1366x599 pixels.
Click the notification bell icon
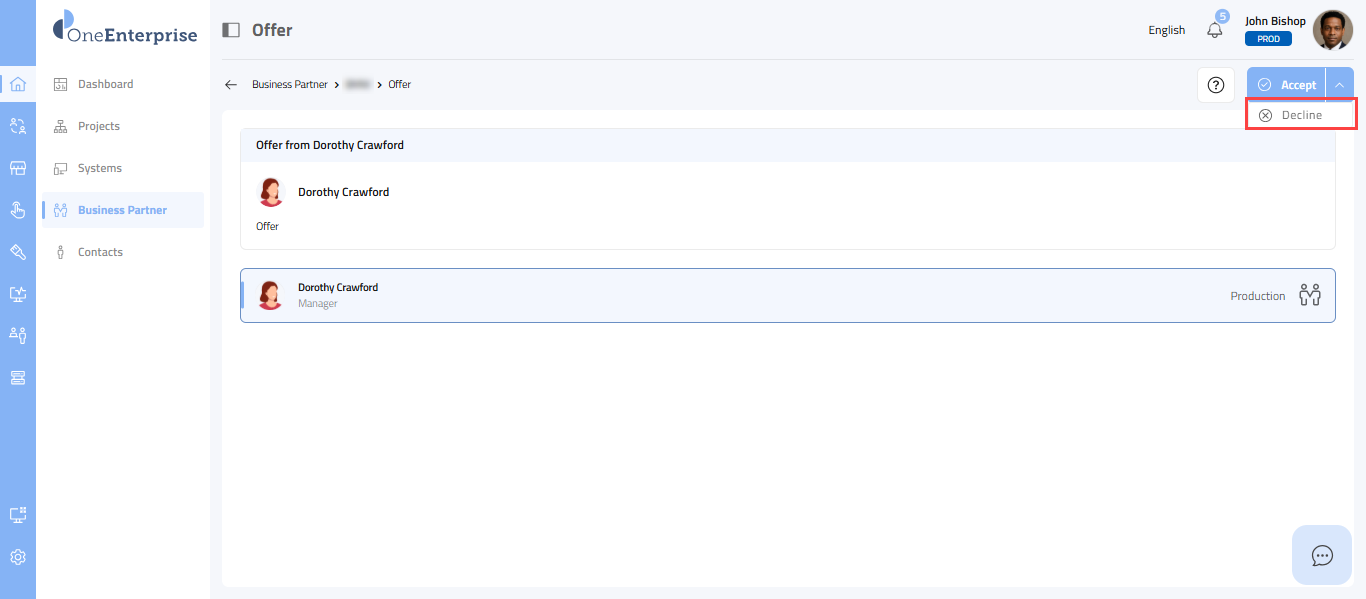[x=1215, y=30]
